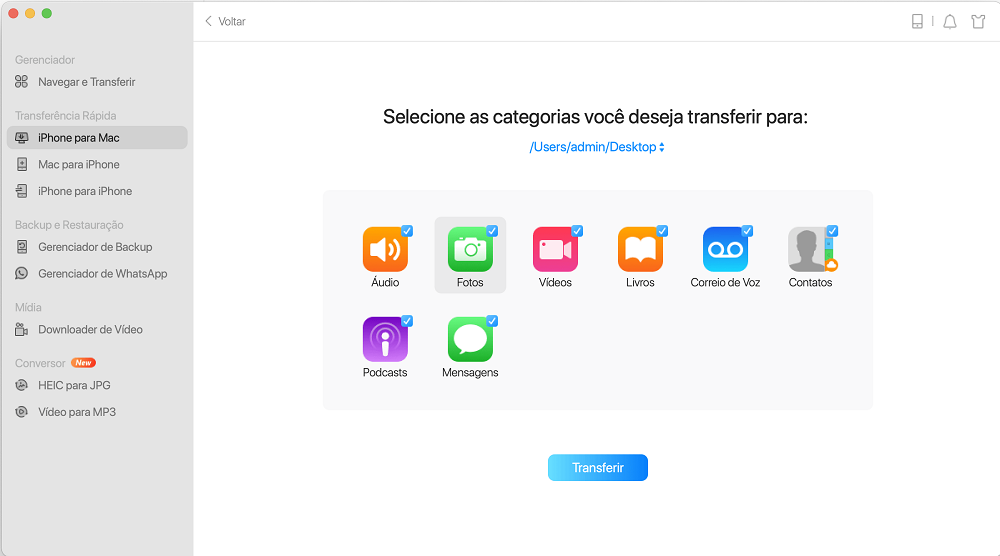Viewport: 1000px width, 556px height.
Task: Click the HEIC para JPG icon
Action: 22,385
